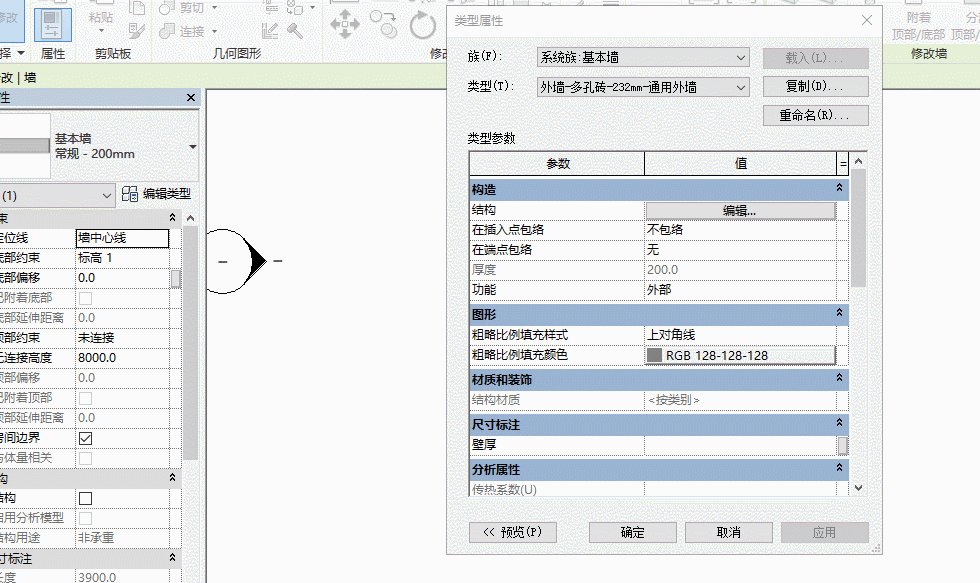Click the 标高 1 base constraint value
The height and width of the screenshot is (583, 980).
click(x=122, y=258)
